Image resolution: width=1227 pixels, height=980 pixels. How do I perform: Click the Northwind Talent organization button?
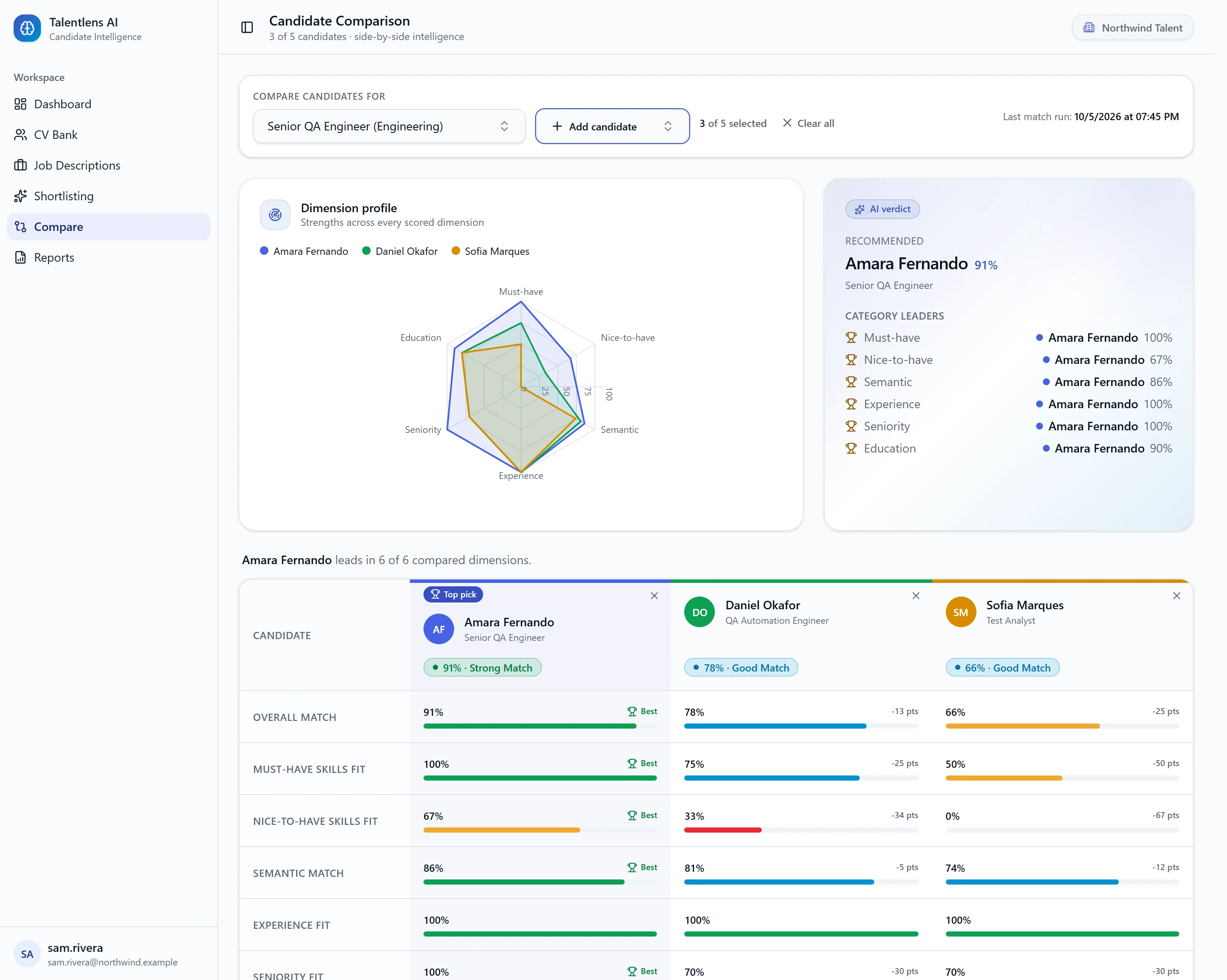[1132, 28]
